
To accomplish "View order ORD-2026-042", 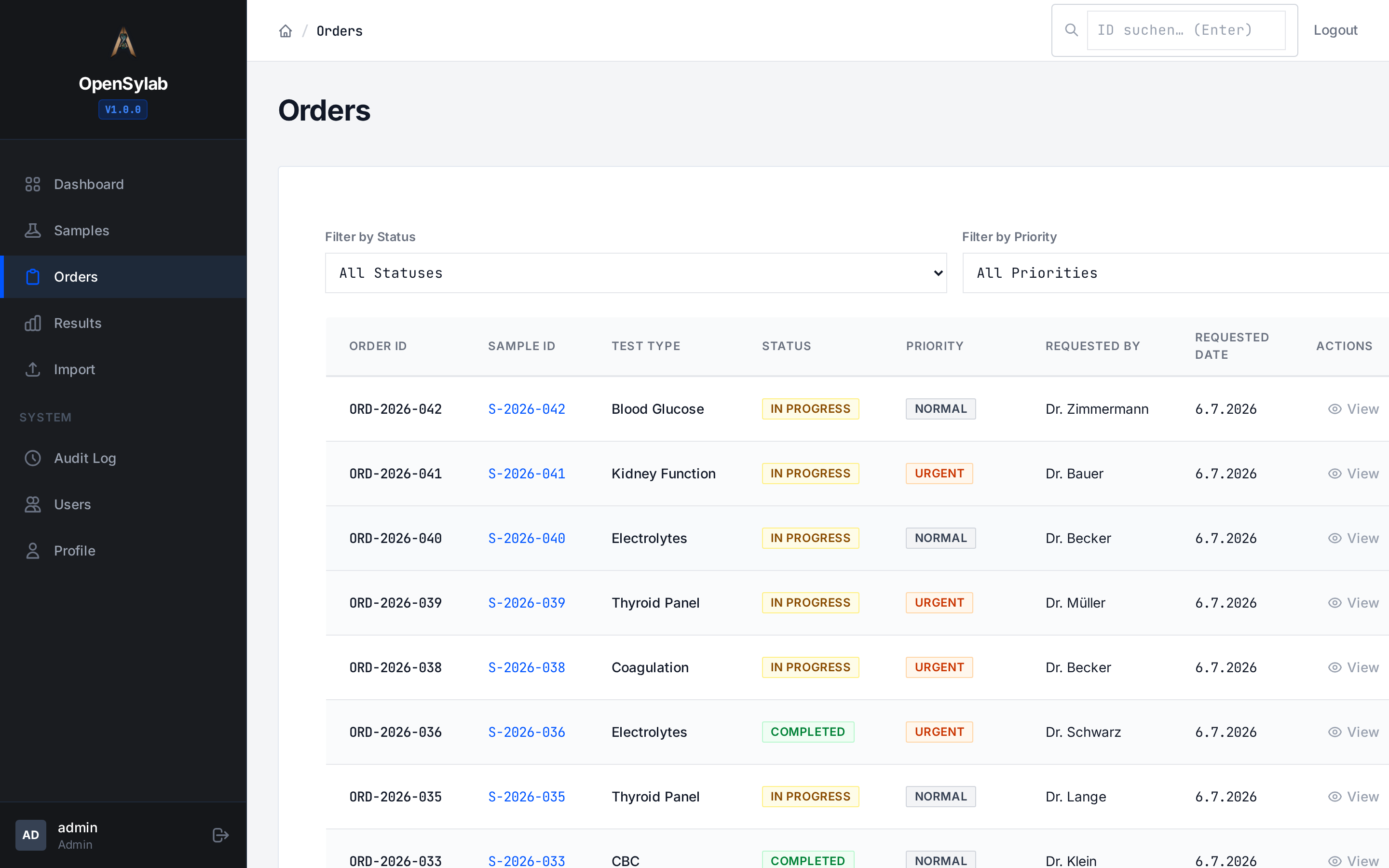I will pos(1353,409).
